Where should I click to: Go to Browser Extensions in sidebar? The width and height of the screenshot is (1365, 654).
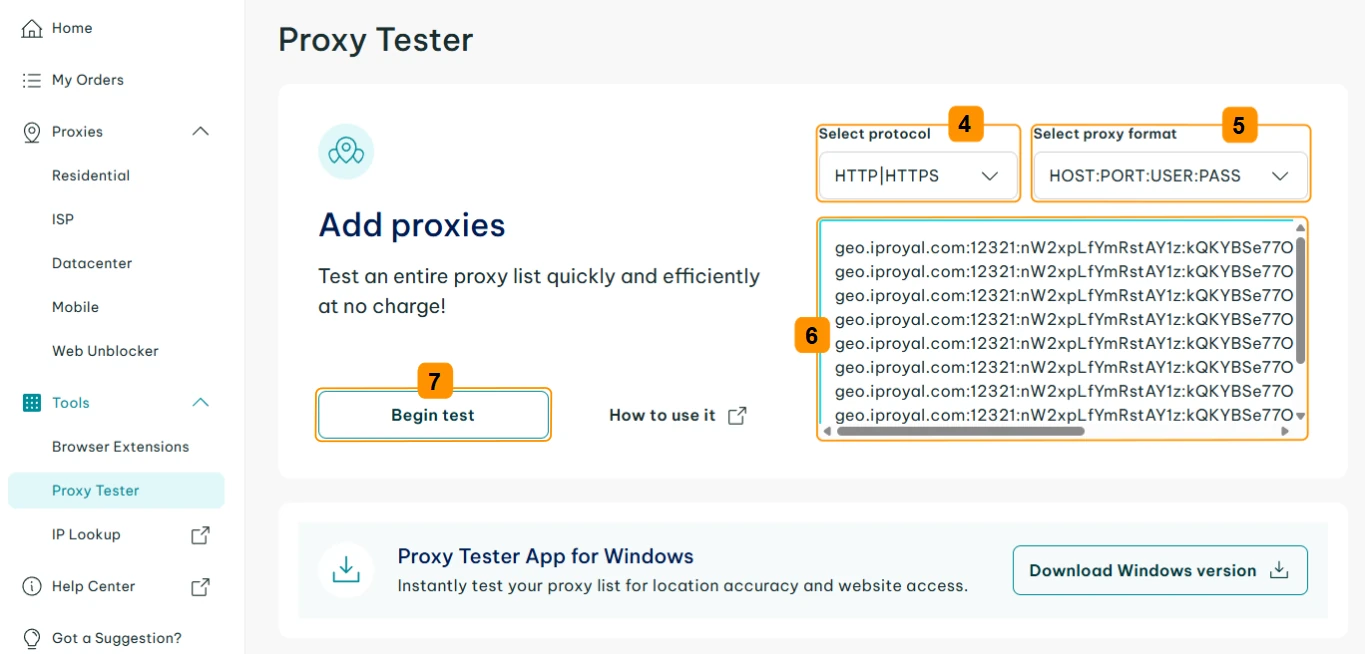pos(120,447)
